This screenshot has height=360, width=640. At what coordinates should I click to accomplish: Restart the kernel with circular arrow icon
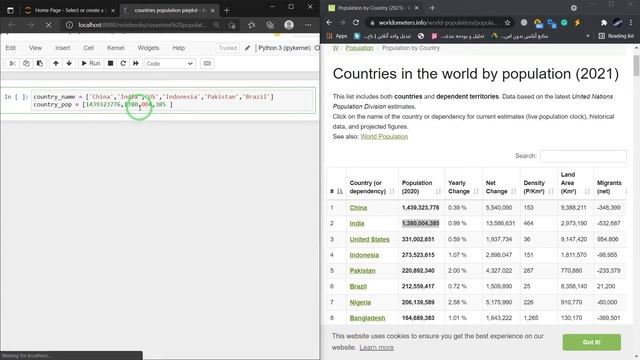123,63
